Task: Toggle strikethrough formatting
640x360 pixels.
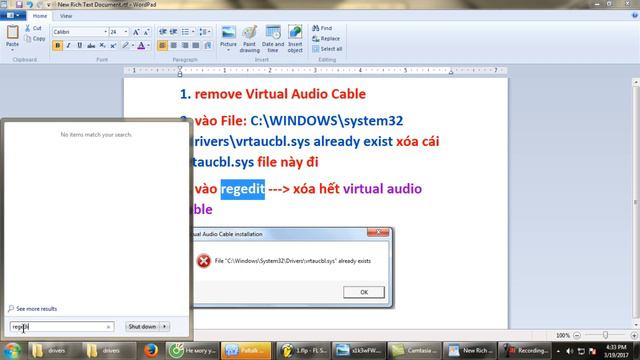Action: (x=91, y=45)
